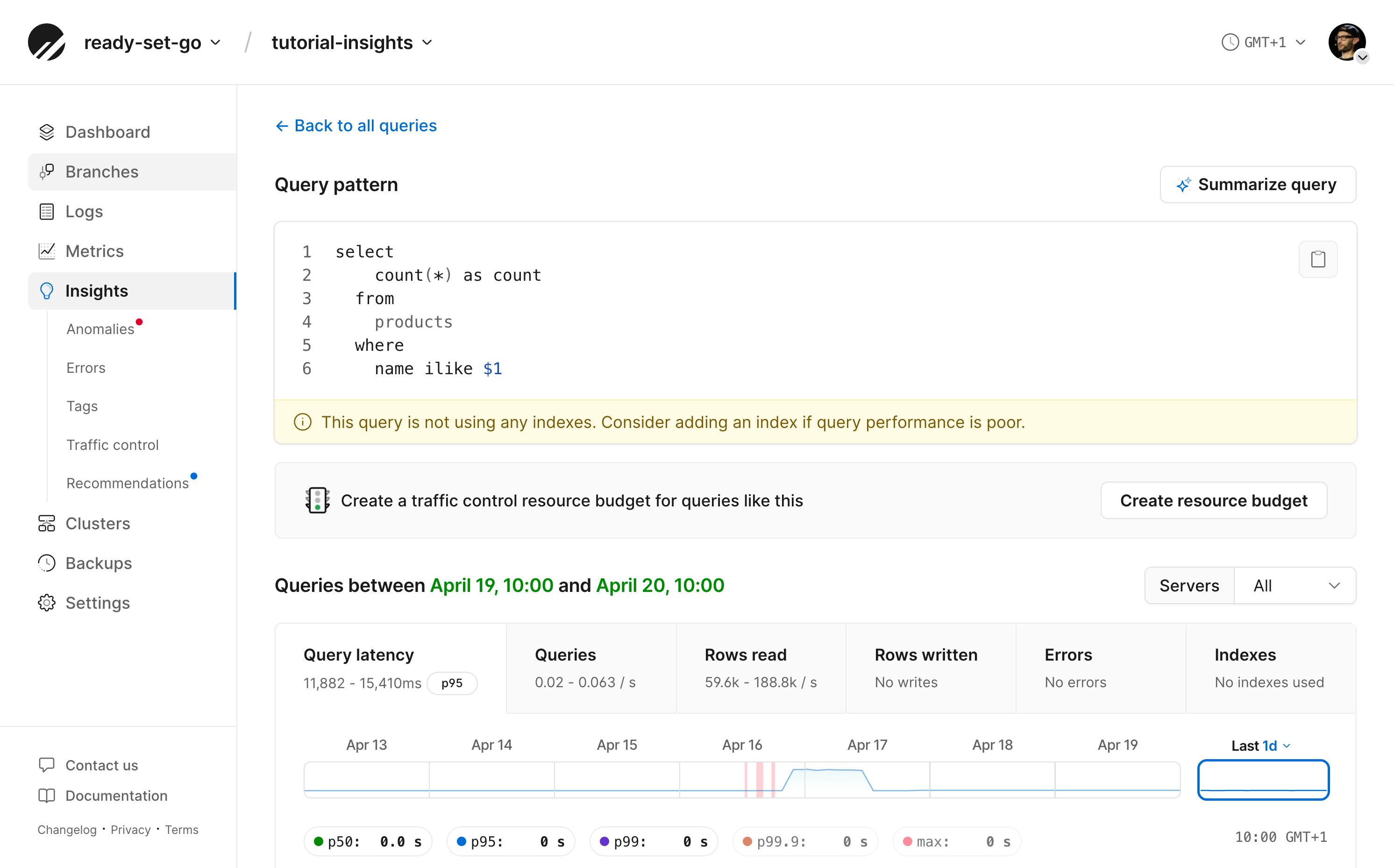
Task: Select the Query latency tab
Action: coord(391,669)
